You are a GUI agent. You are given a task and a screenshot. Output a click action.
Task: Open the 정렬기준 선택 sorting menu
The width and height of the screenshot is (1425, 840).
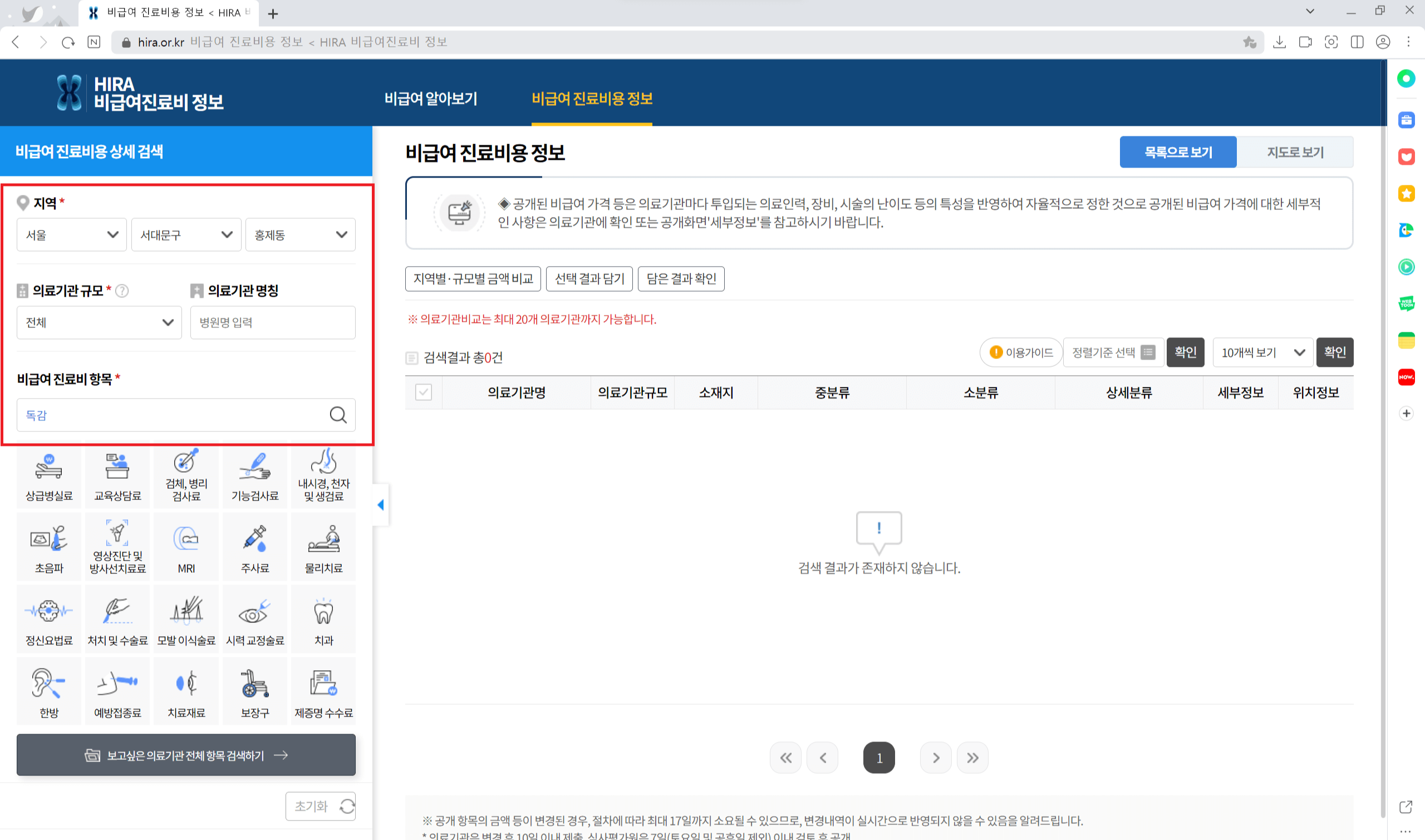1113,352
